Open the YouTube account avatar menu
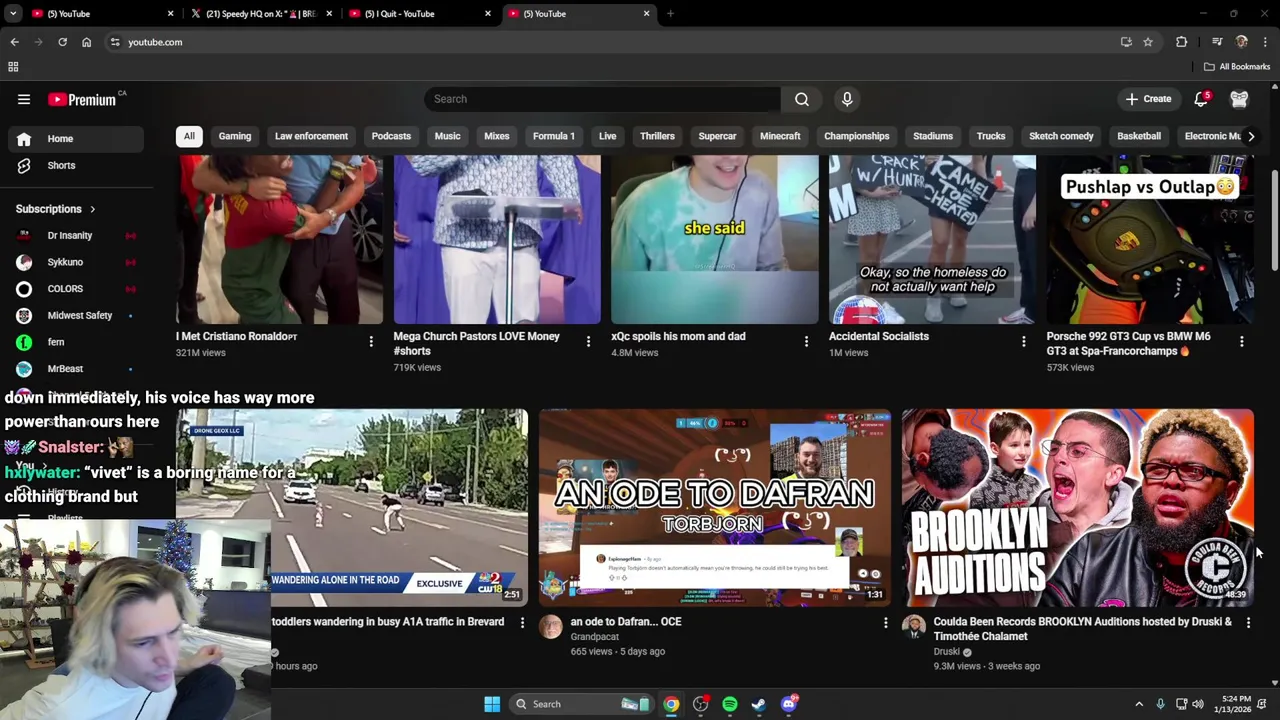 1239,99
